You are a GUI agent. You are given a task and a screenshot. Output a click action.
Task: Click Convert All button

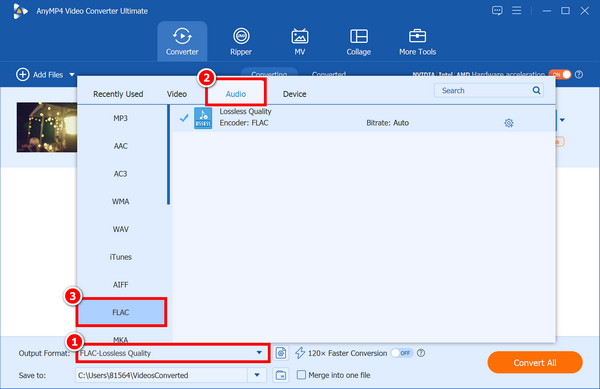coord(535,363)
